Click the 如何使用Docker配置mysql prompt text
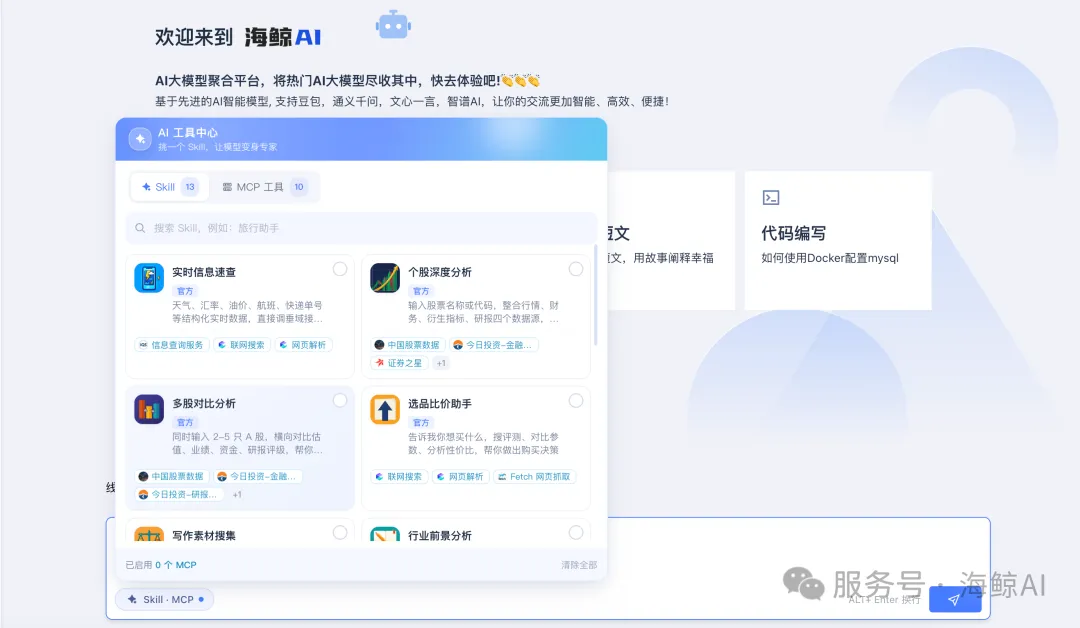The width and height of the screenshot is (1080, 628). click(830, 258)
